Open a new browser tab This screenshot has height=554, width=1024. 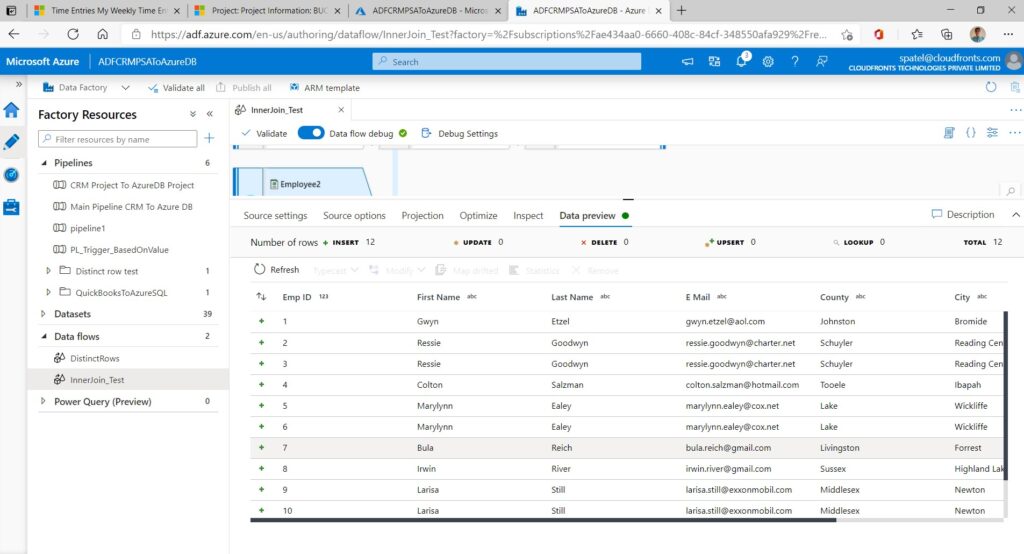point(681,10)
